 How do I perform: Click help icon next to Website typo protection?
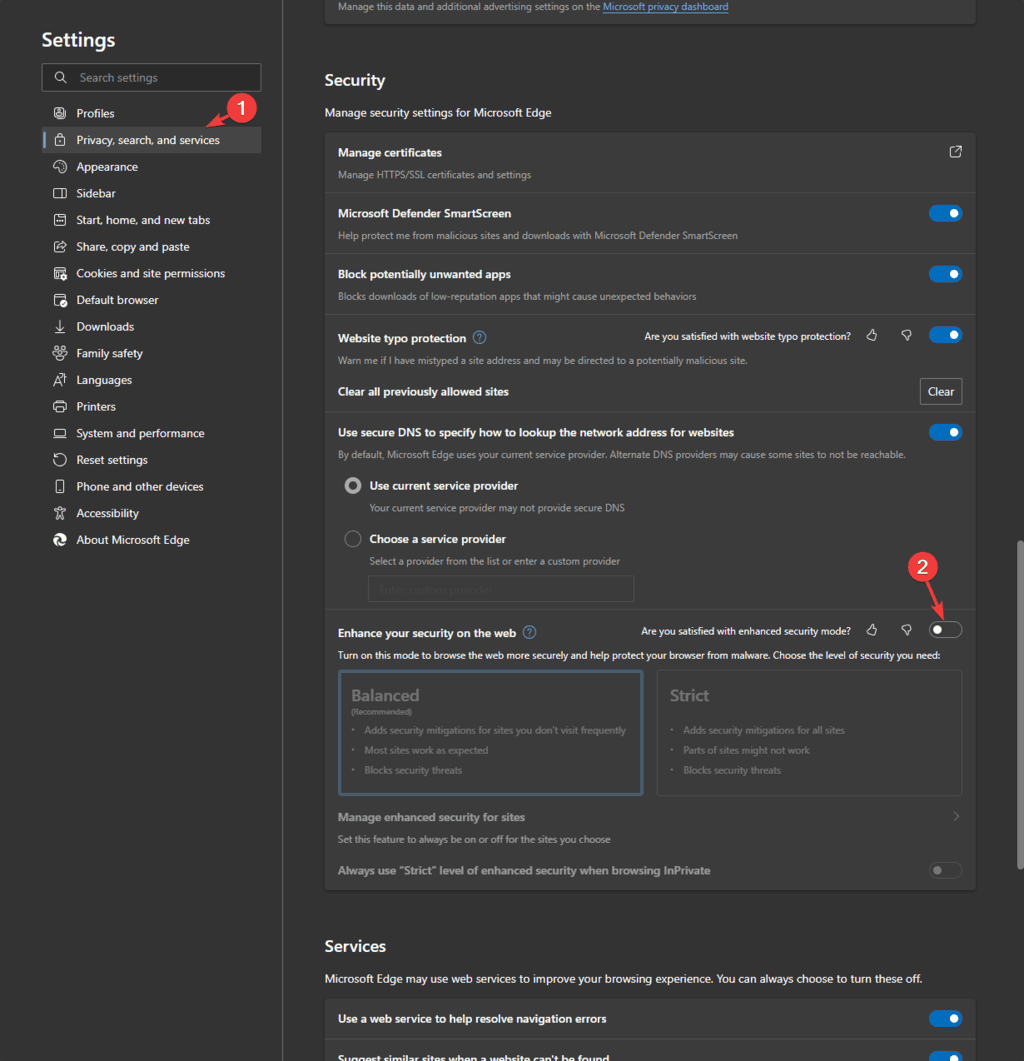tap(480, 338)
